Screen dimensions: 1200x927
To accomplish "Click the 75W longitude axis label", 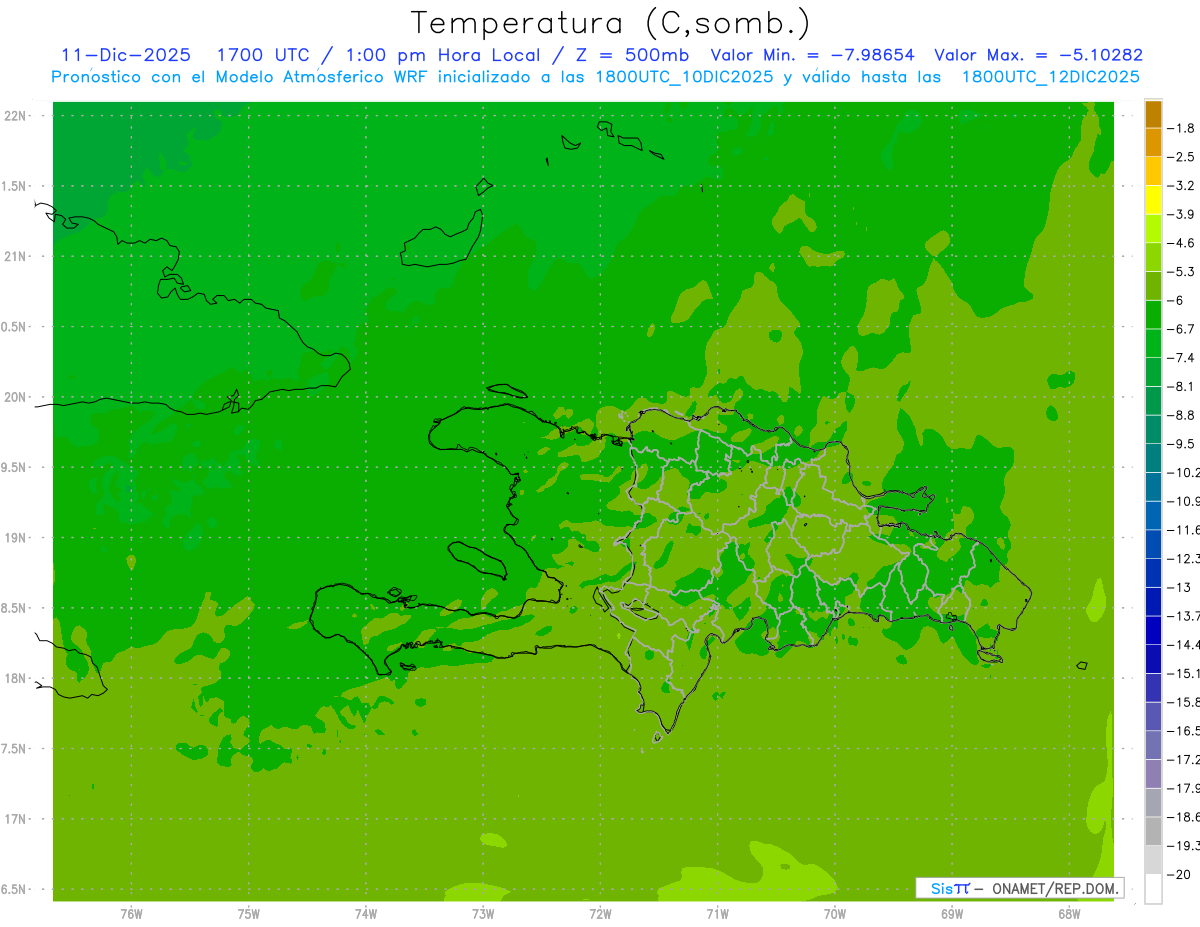I will (248, 914).
